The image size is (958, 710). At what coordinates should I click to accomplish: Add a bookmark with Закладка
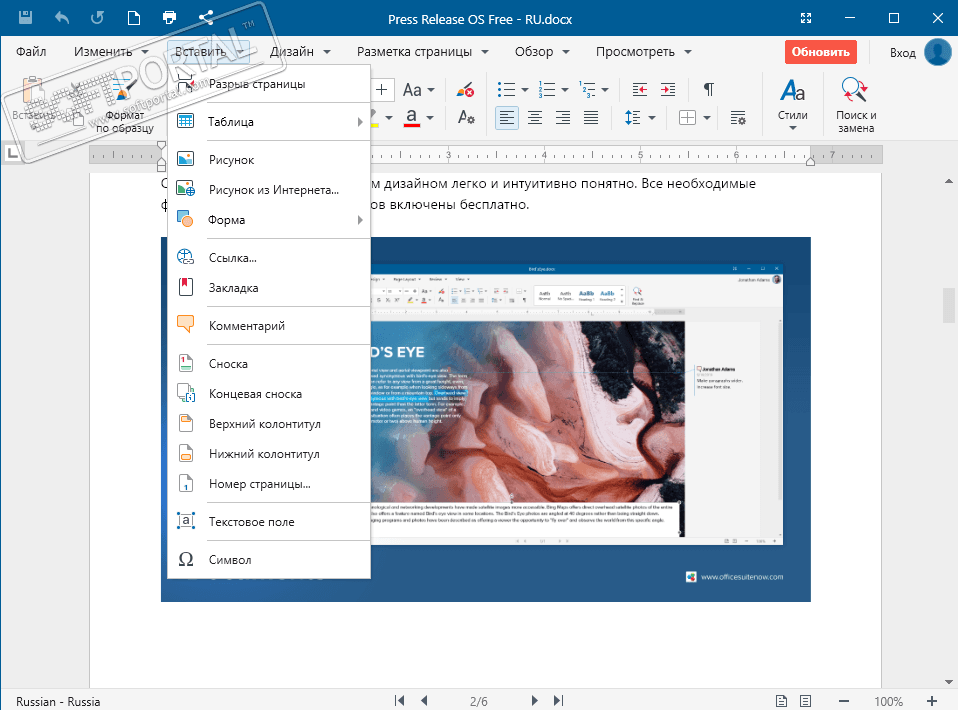269,287
